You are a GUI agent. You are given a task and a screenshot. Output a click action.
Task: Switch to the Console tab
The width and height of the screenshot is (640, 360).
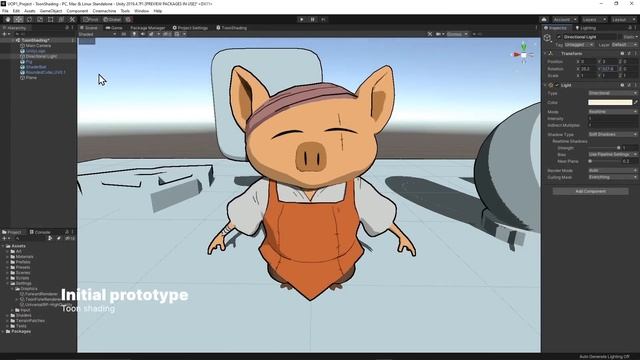(40, 232)
